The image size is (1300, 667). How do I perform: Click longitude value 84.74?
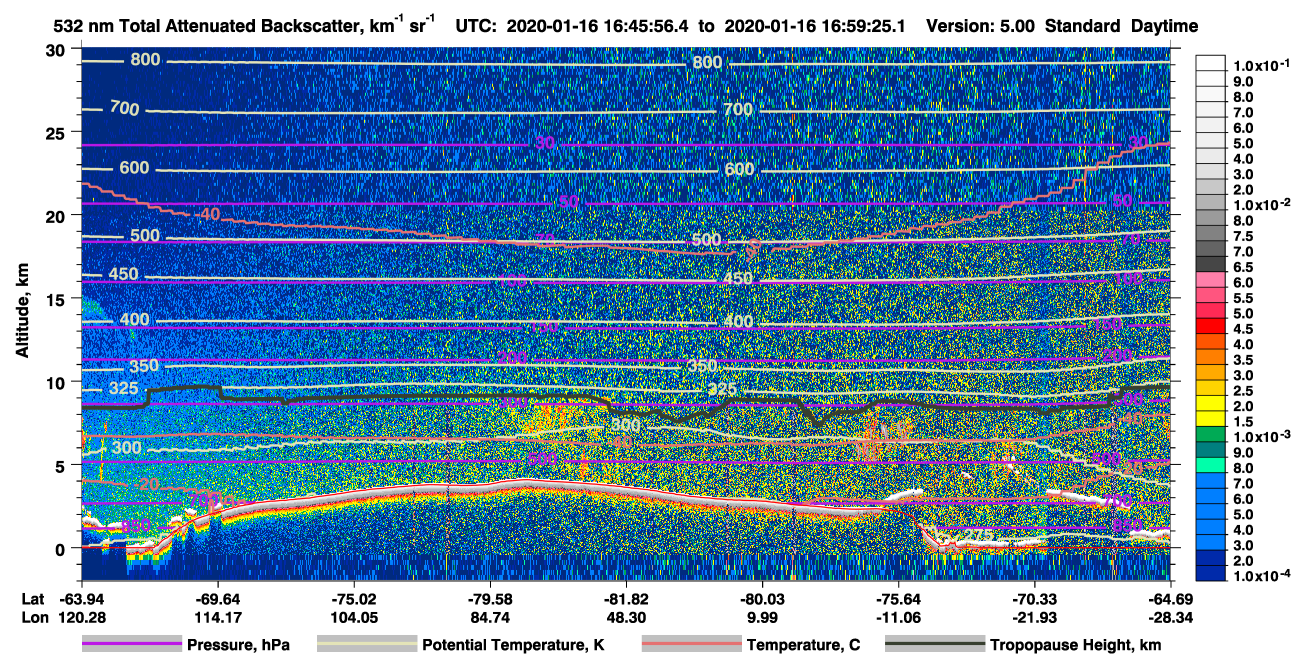click(x=490, y=616)
